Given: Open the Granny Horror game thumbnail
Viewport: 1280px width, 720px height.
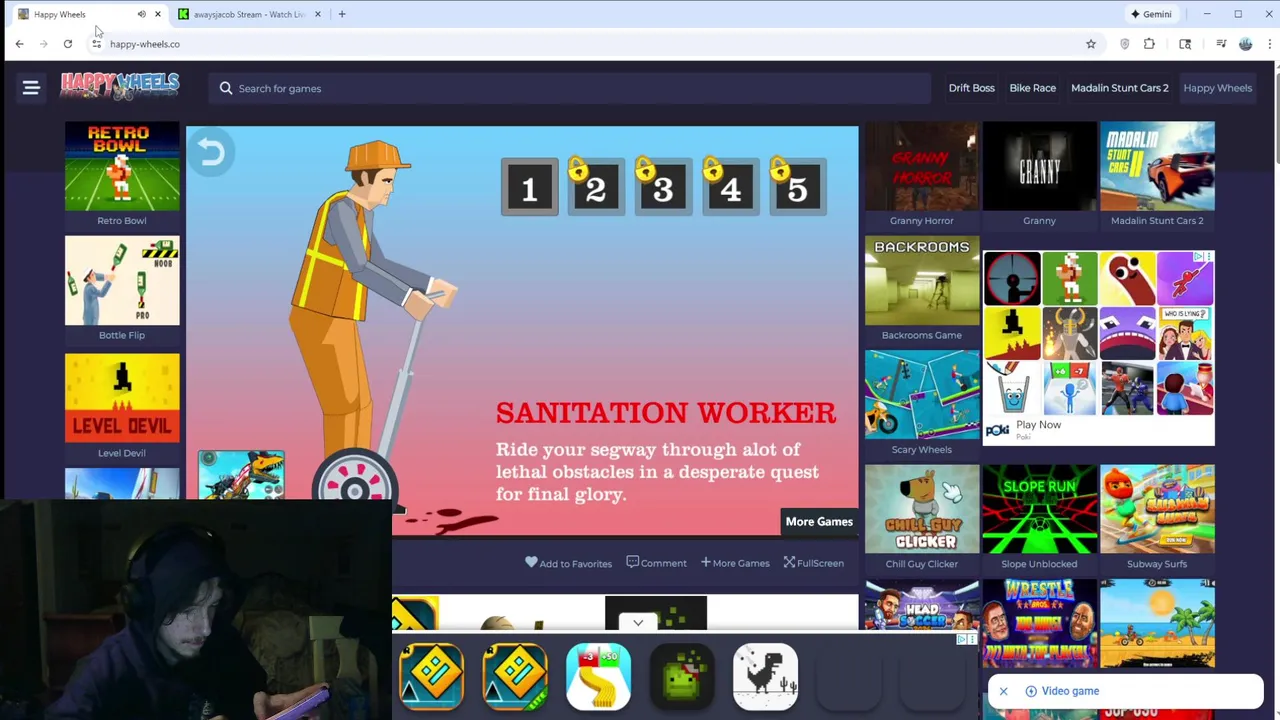Looking at the screenshot, I should (x=922, y=166).
